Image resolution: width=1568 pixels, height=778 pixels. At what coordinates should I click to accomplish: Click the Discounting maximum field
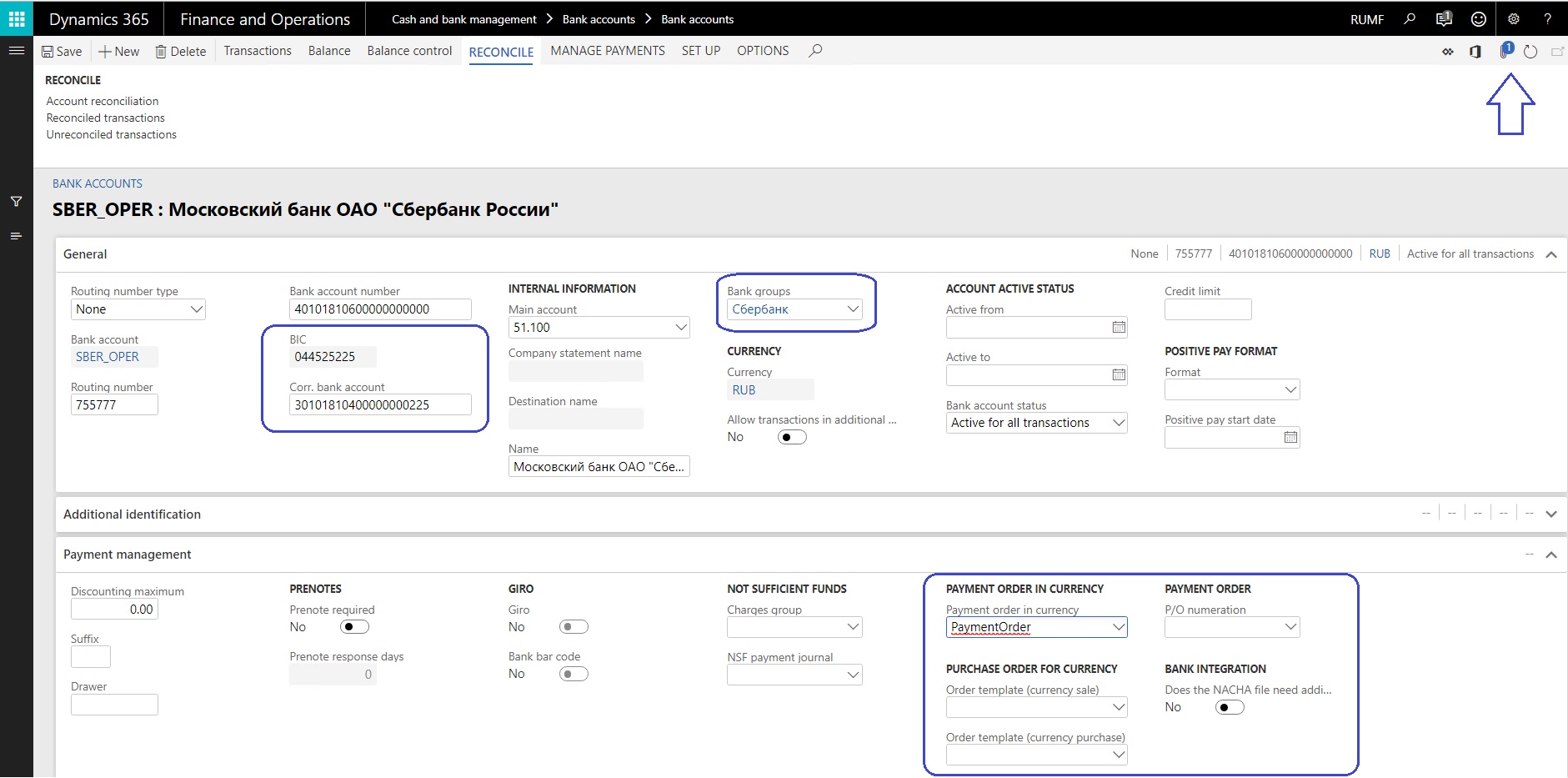click(x=114, y=609)
